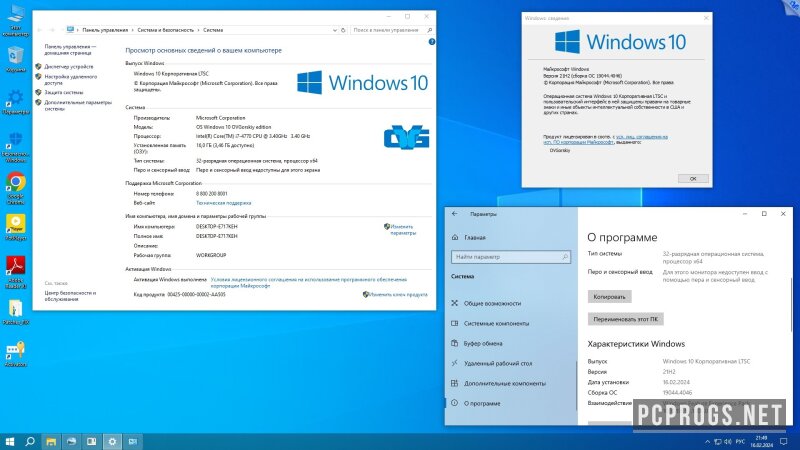Click Изменить ключ продукта link
Image resolution: width=800 pixels, height=450 pixels.
click(x=398, y=294)
